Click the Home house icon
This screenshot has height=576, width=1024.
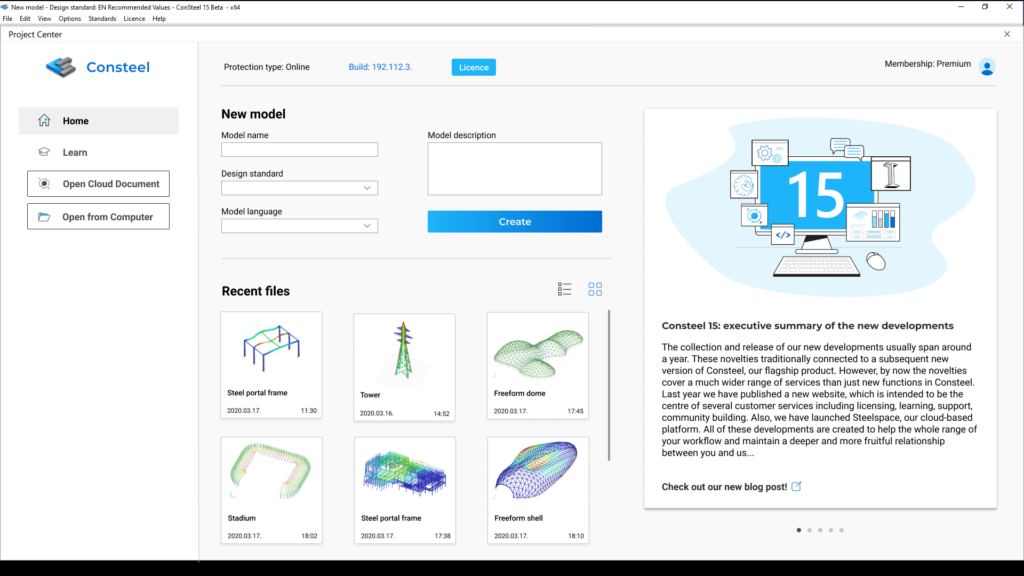tap(44, 120)
